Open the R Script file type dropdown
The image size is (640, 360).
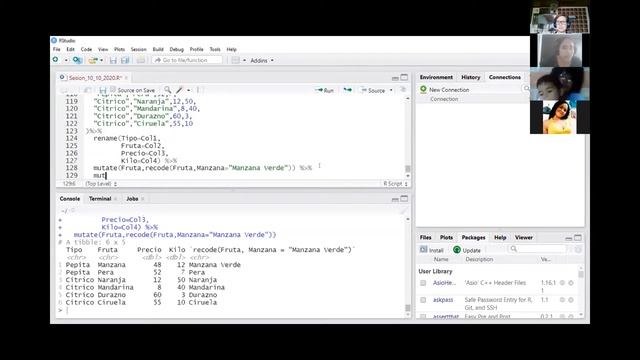395,184
